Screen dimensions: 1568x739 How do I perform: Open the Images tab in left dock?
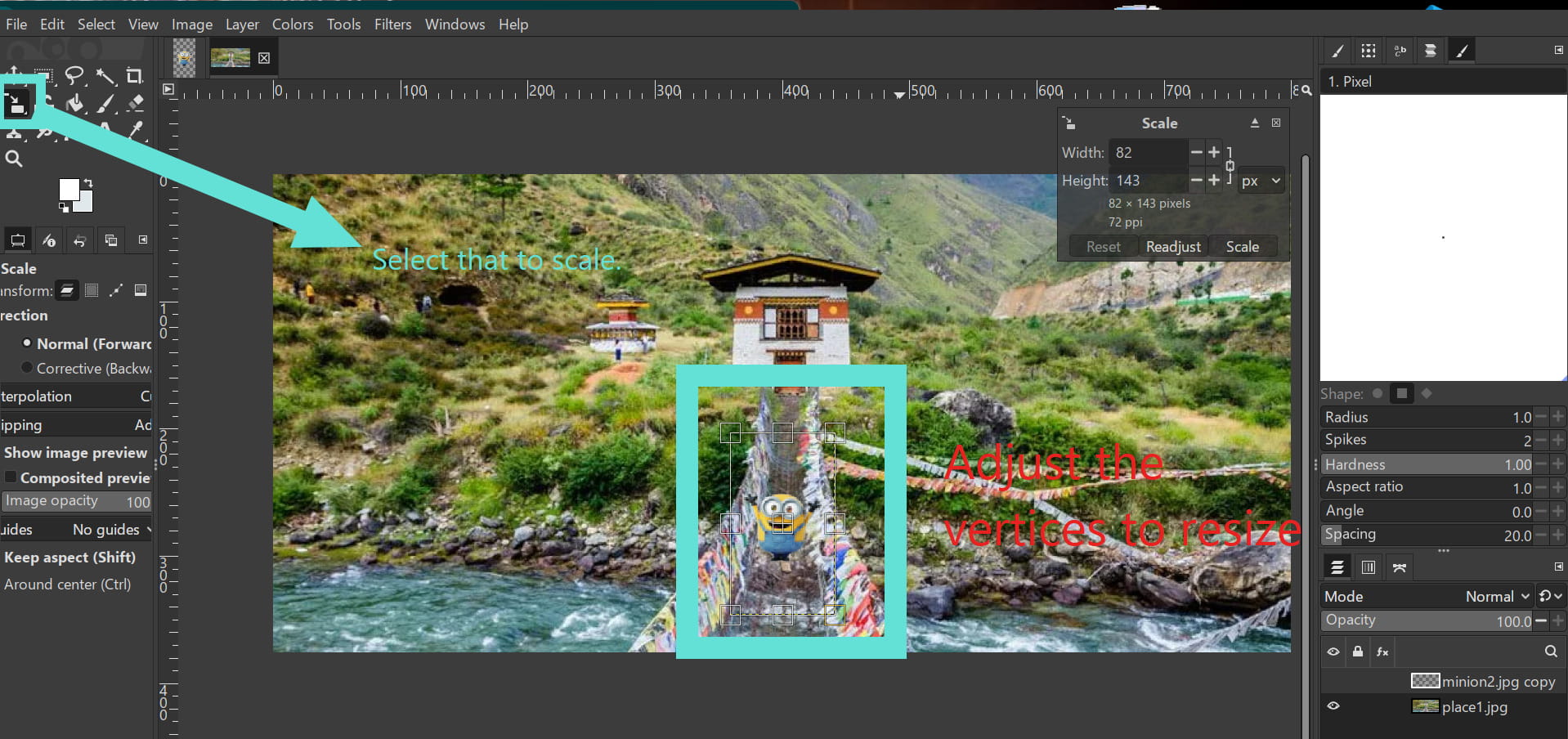pyautogui.click(x=111, y=240)
